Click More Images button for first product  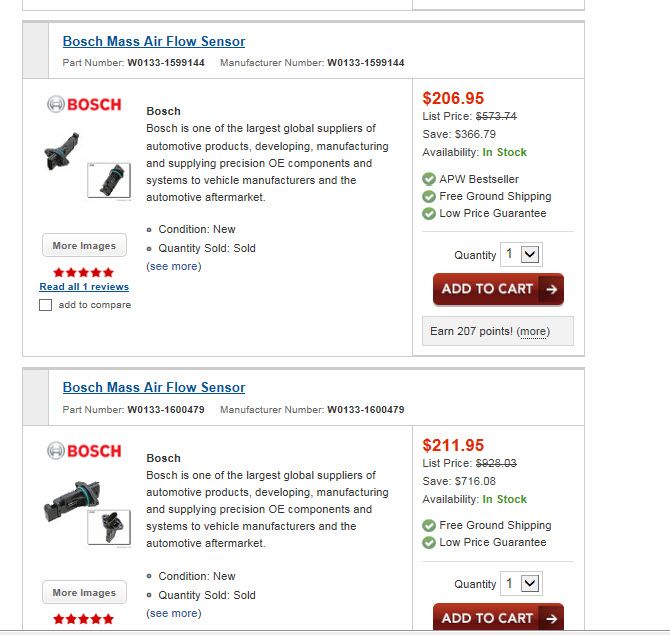(x=84, y=246)
